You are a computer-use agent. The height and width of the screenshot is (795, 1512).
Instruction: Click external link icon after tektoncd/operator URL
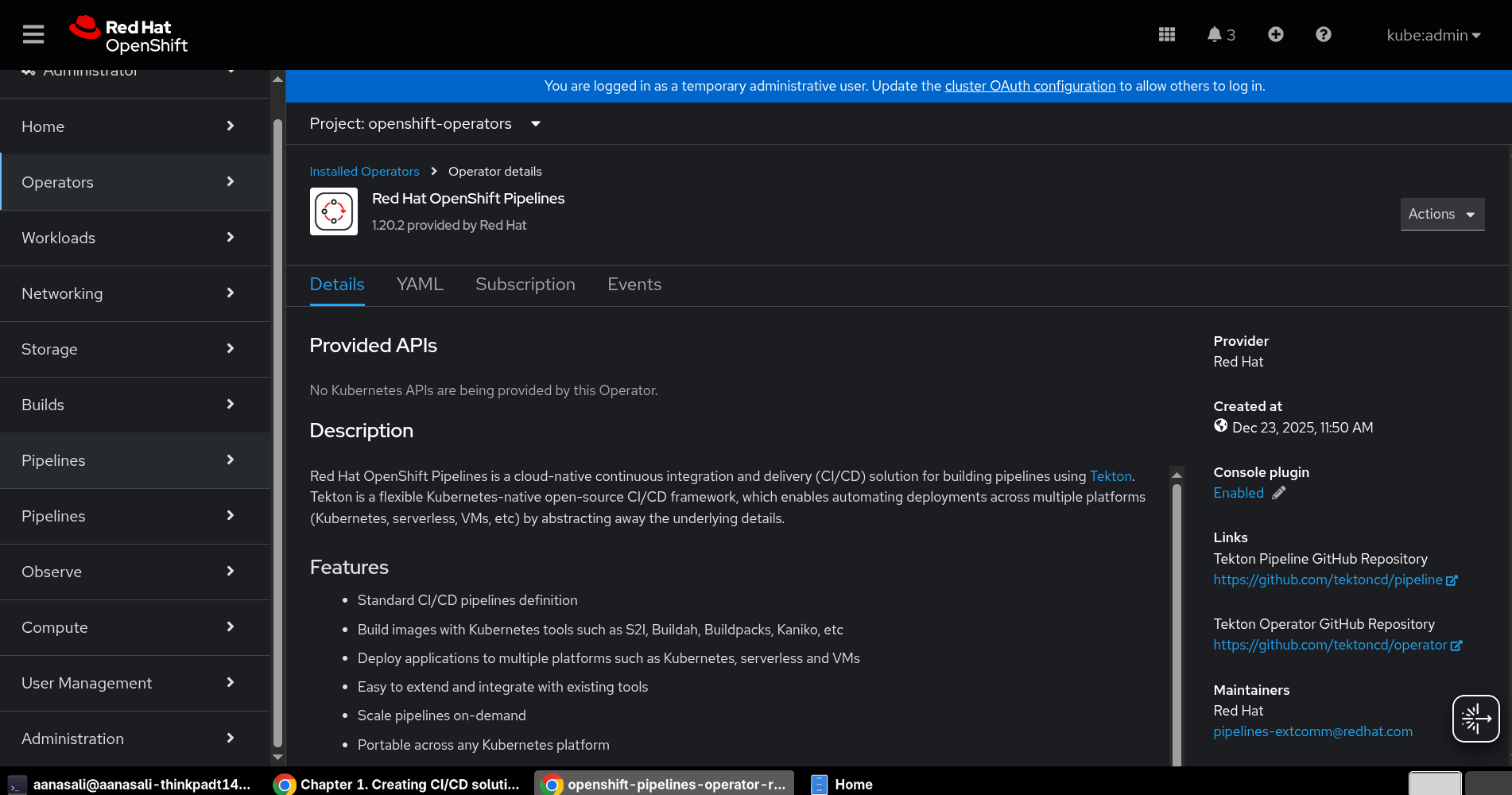tap(1456, 646)
